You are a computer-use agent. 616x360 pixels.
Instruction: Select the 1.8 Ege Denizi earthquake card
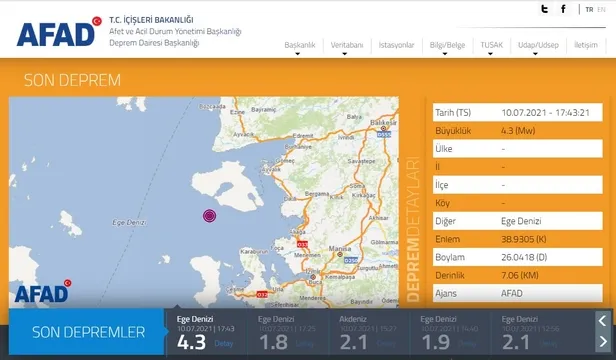tap(287, 332)
